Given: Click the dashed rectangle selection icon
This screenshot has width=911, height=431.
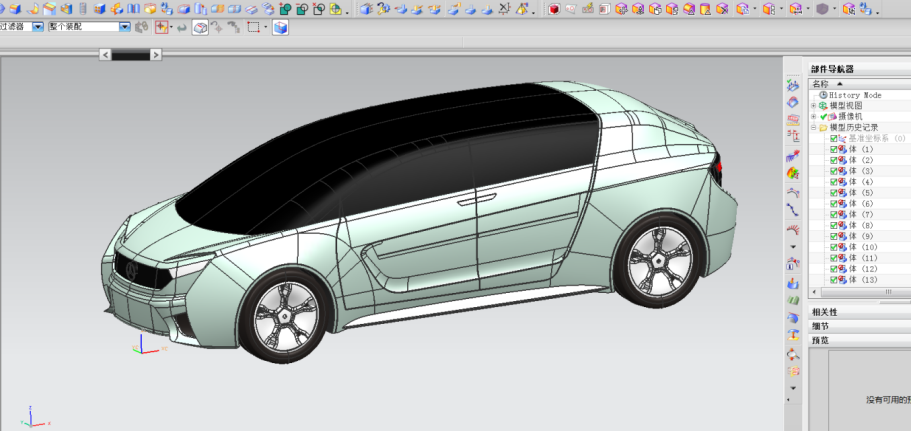Looking at the screenshot, I should pyautogui.click(x=253, y=27).
